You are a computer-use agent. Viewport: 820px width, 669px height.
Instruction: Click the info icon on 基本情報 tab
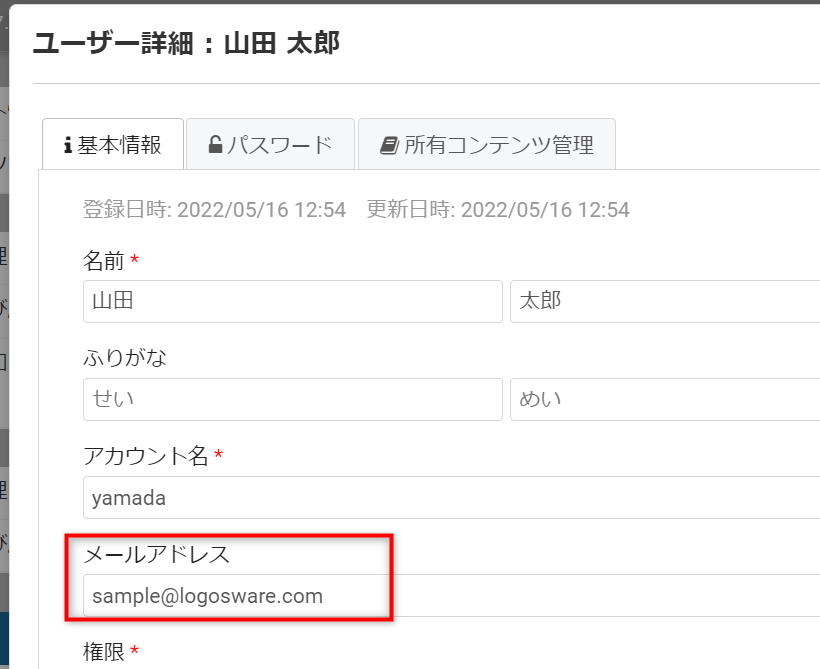coord(68,146)
